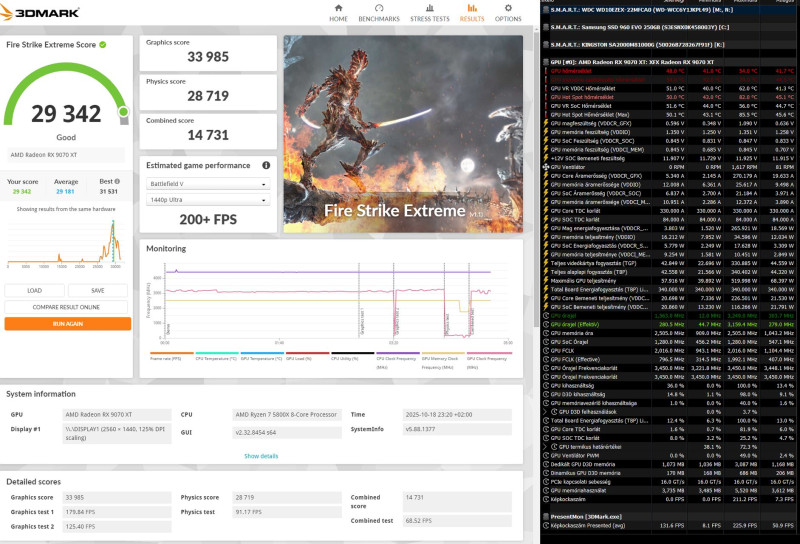Image resolution: width=800 pixels, height=544 pixels.
Task: Toggle CPU Utility legend swatch
Action: pos(353,353)
